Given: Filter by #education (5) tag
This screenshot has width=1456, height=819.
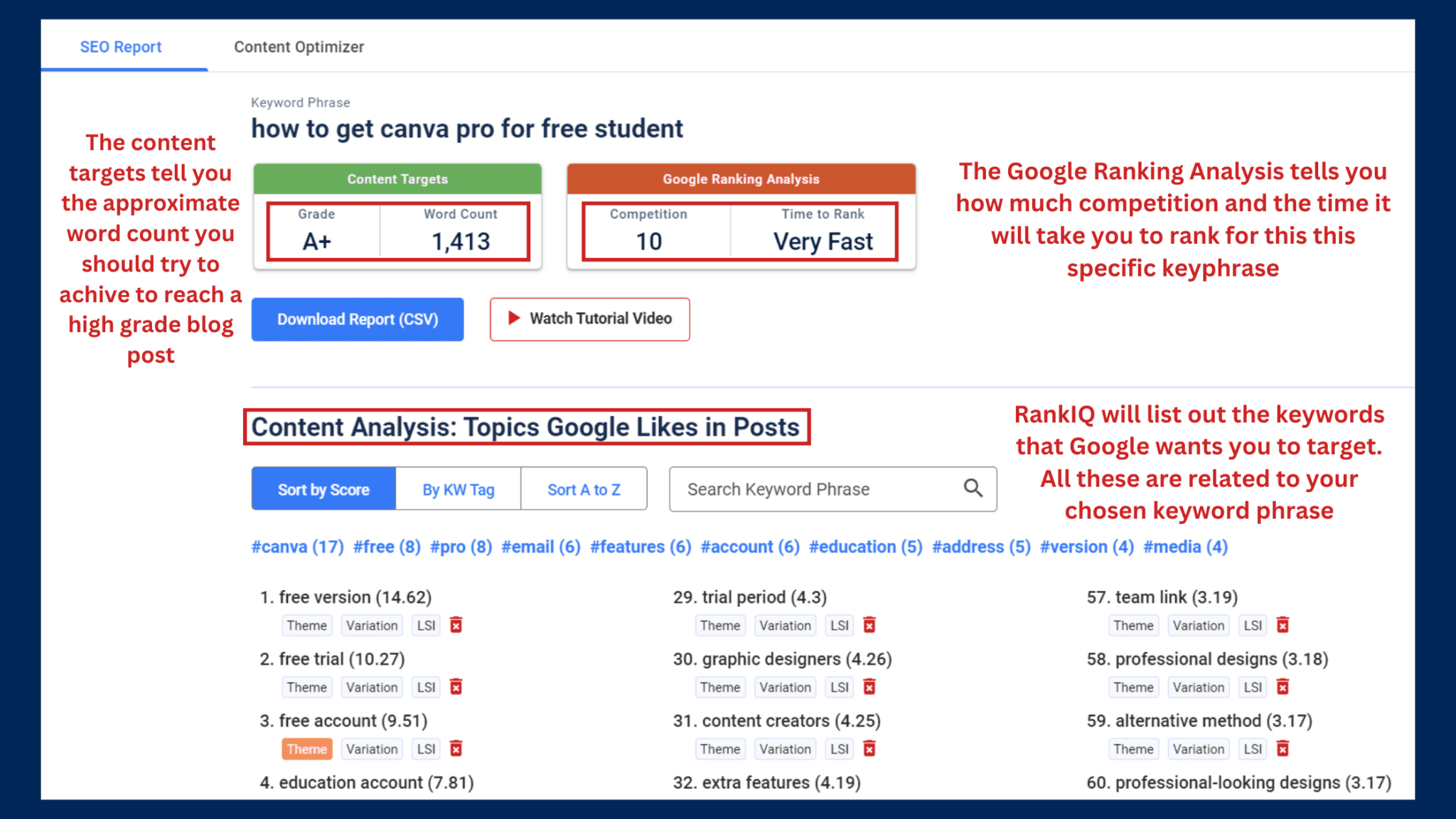Looking at the screenshot, I should (x=866, y=547).
